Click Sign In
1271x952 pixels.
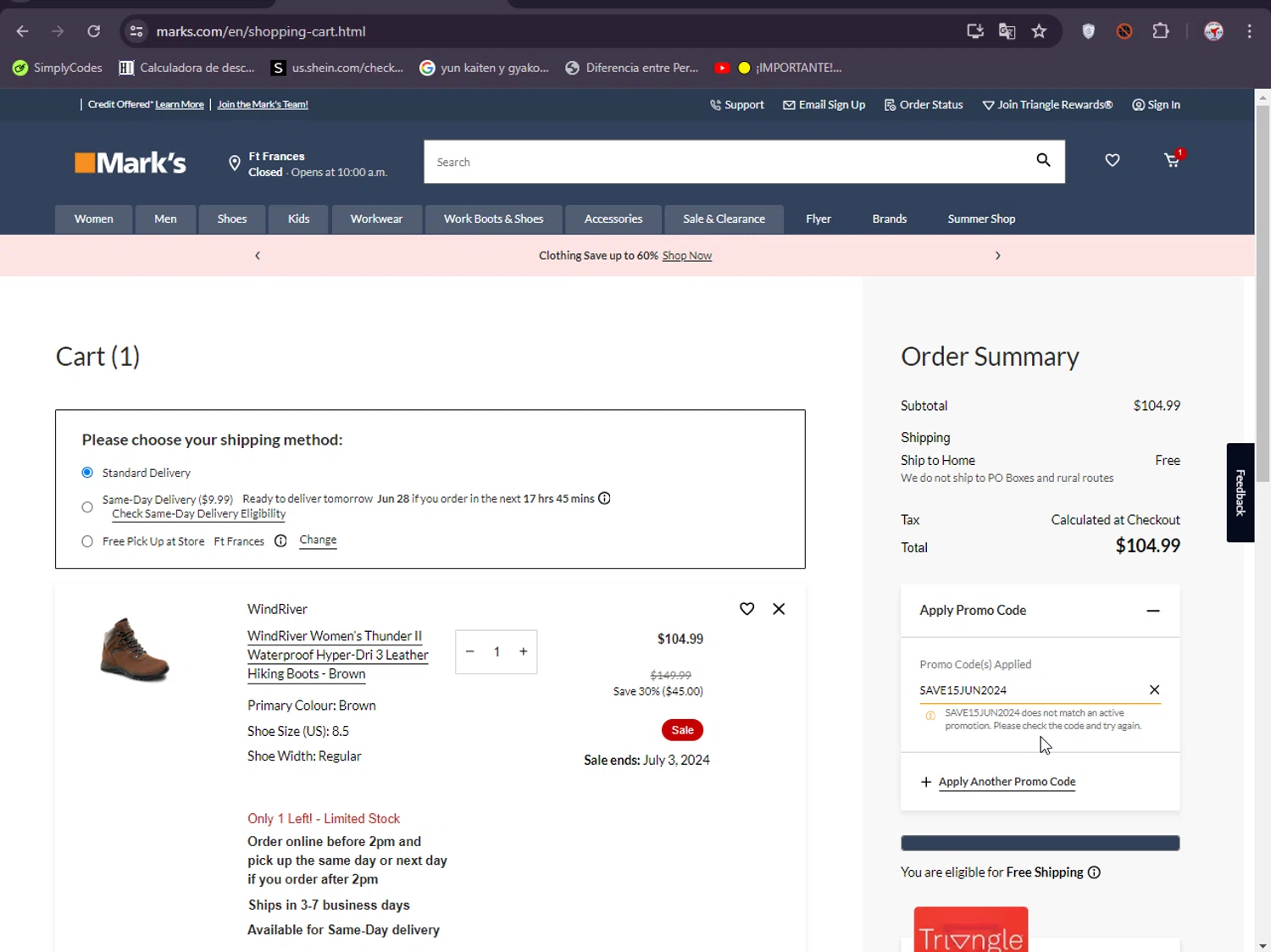click(1157, 105)
